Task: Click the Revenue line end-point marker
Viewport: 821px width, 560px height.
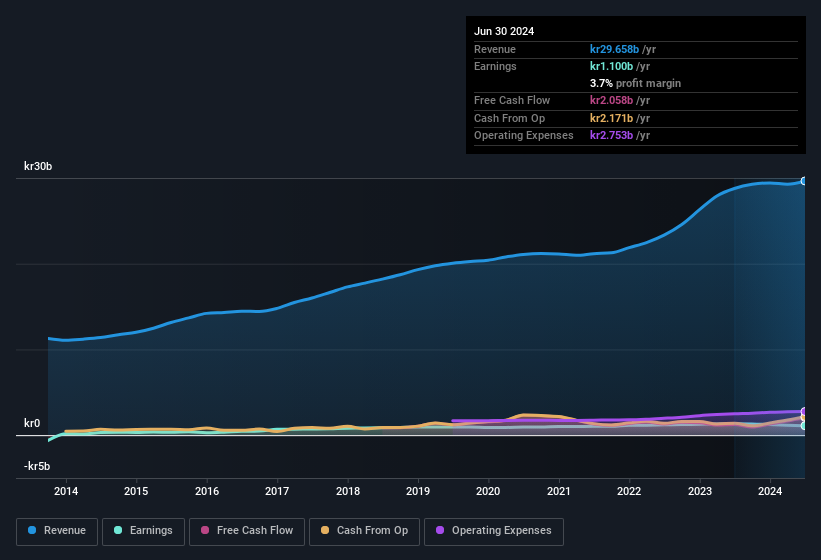Action: (804, 181)
